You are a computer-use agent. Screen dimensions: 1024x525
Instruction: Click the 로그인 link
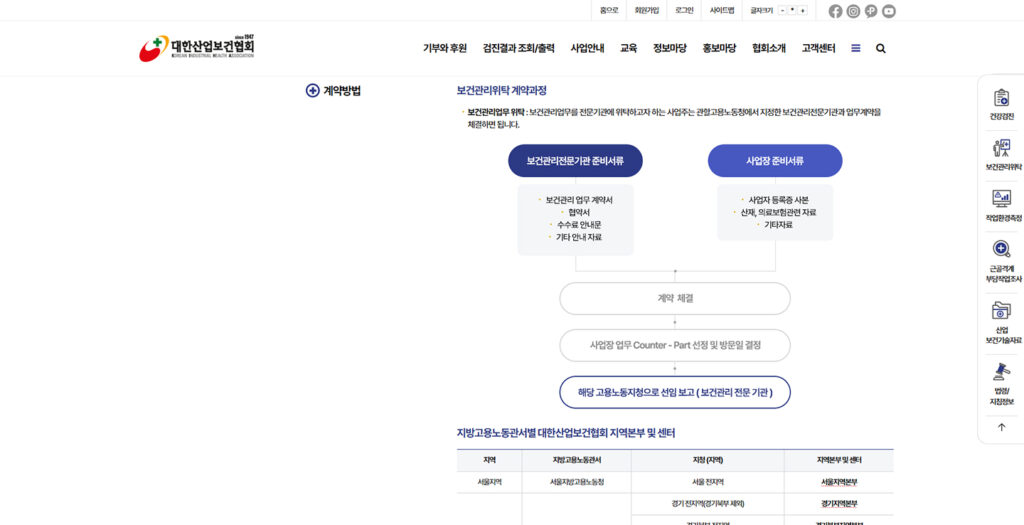click(684, 10)
